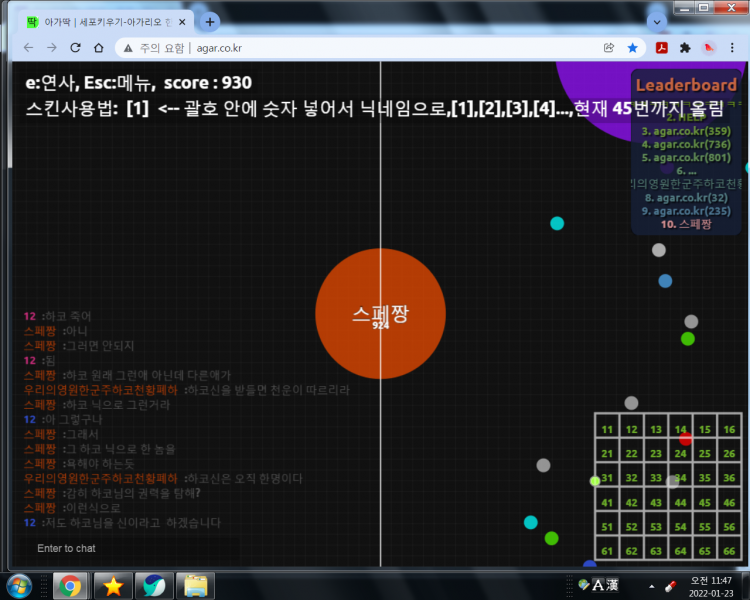This screenshot has height=600, width=750.
Task: Click leaderboard entry 10. 스페짱
Action: coord(686,224)
